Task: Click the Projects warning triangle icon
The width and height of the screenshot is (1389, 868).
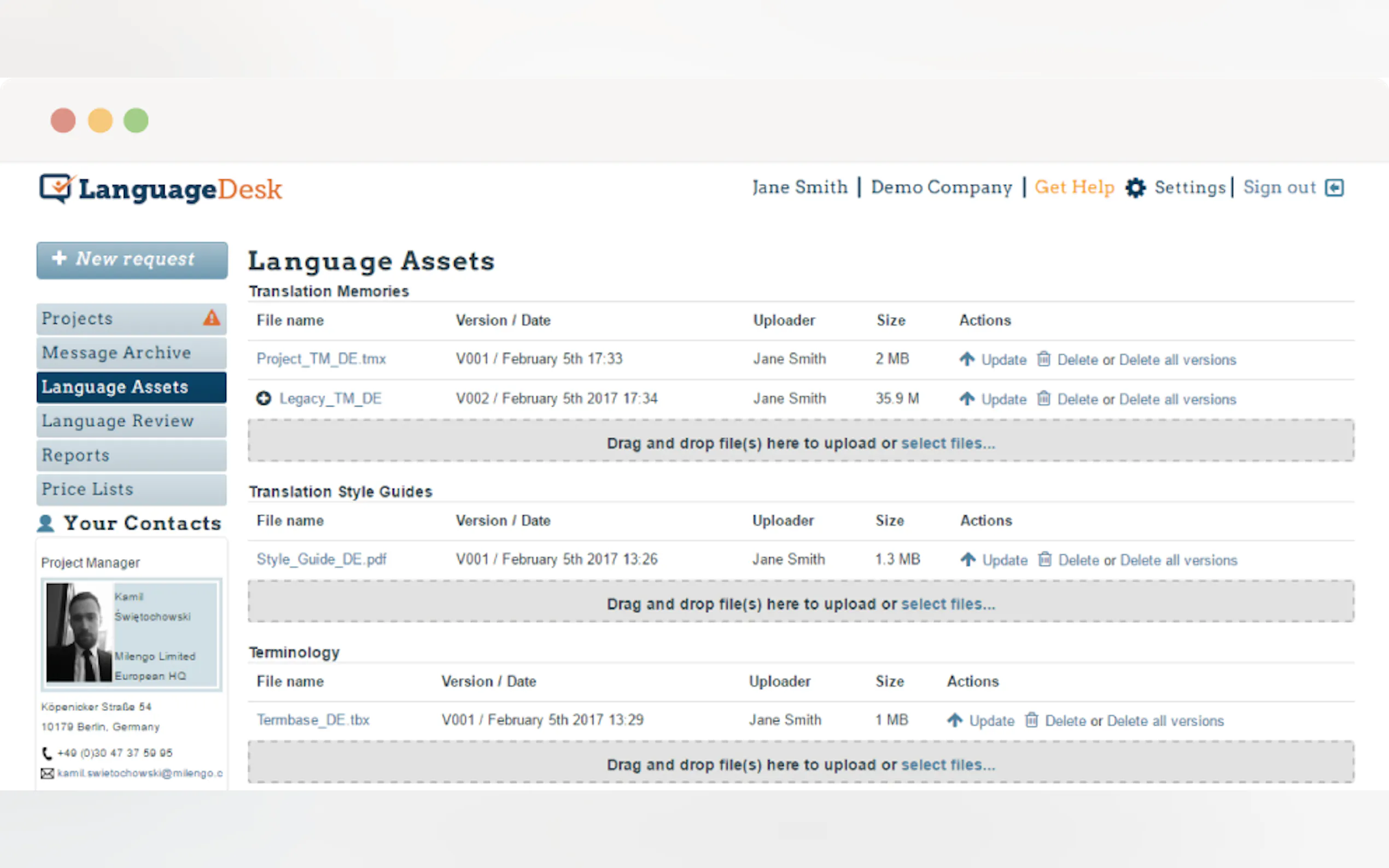Action: 211,318
